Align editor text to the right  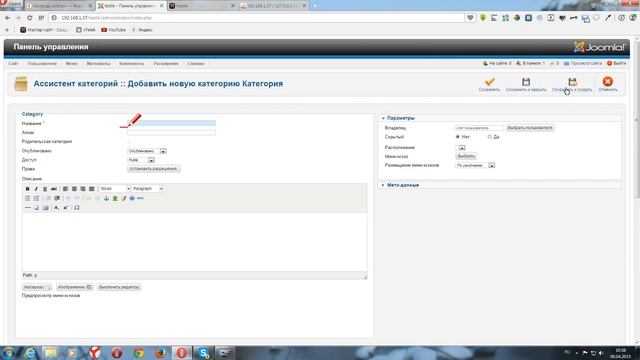83,189
